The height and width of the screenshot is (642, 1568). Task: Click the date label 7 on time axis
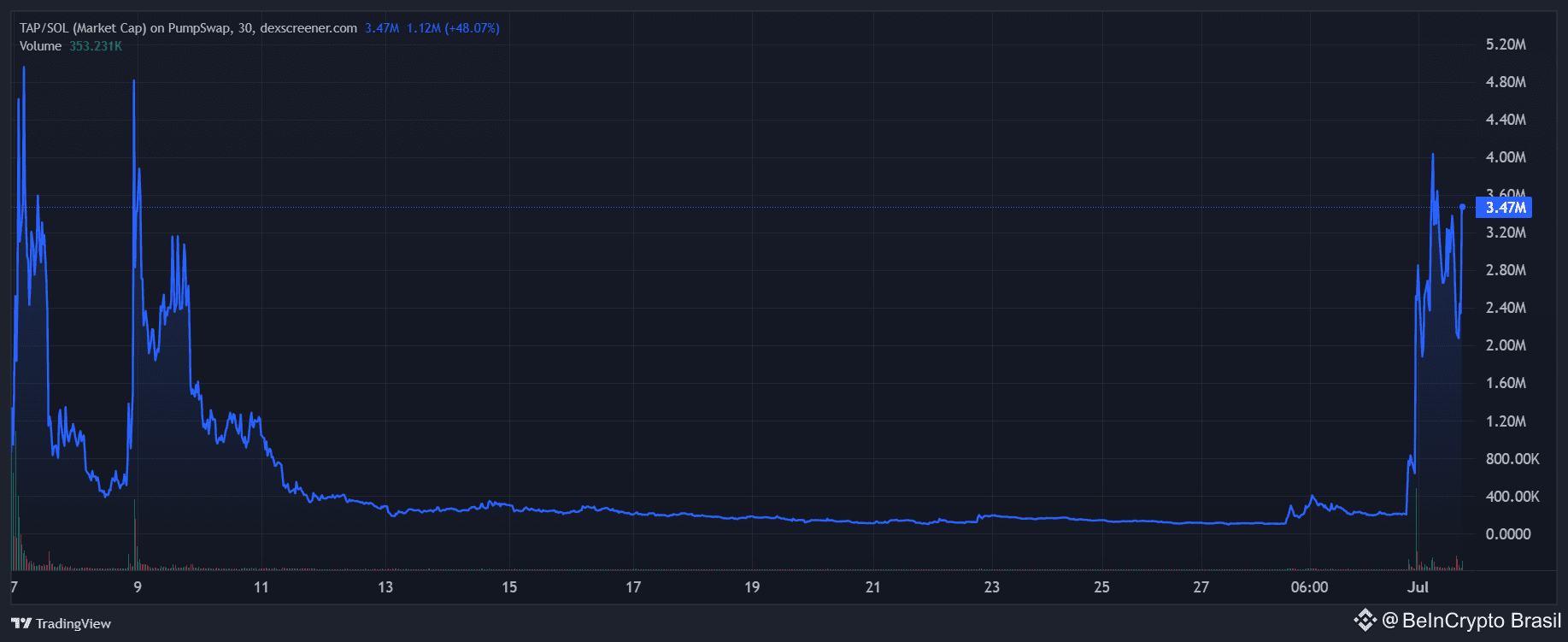click(14, 587)
